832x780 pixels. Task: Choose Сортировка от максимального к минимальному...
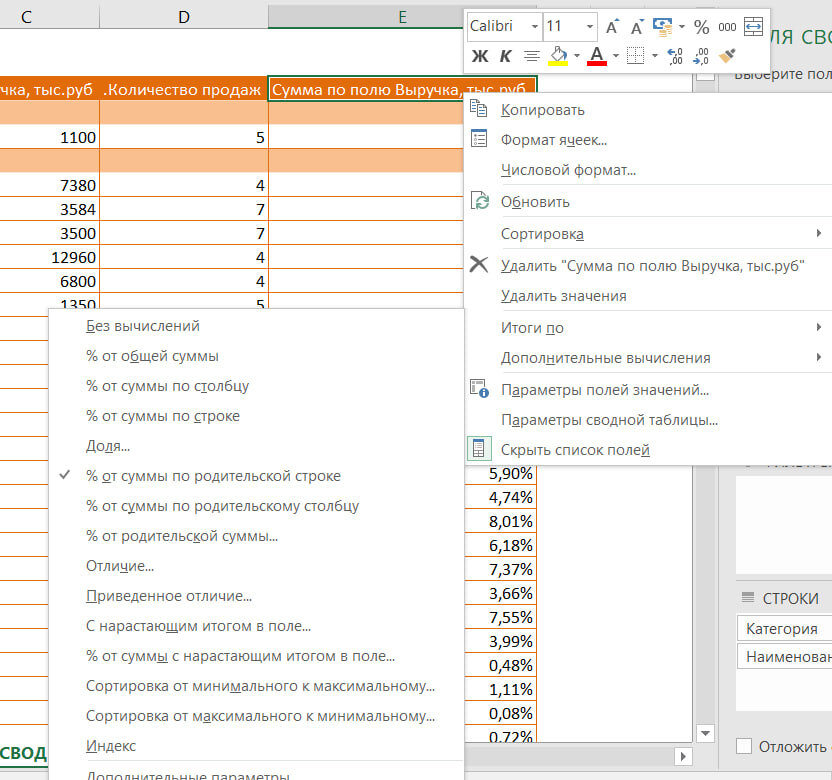261,716
